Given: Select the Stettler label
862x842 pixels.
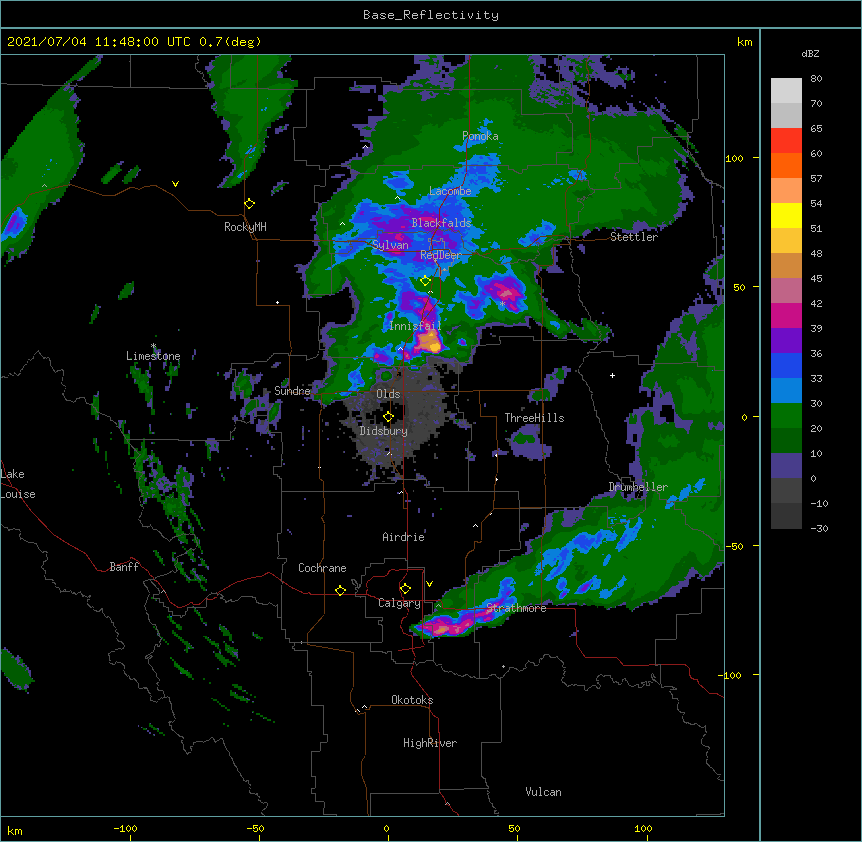Looking at the screenshot, I should click(x=633, y=237).
